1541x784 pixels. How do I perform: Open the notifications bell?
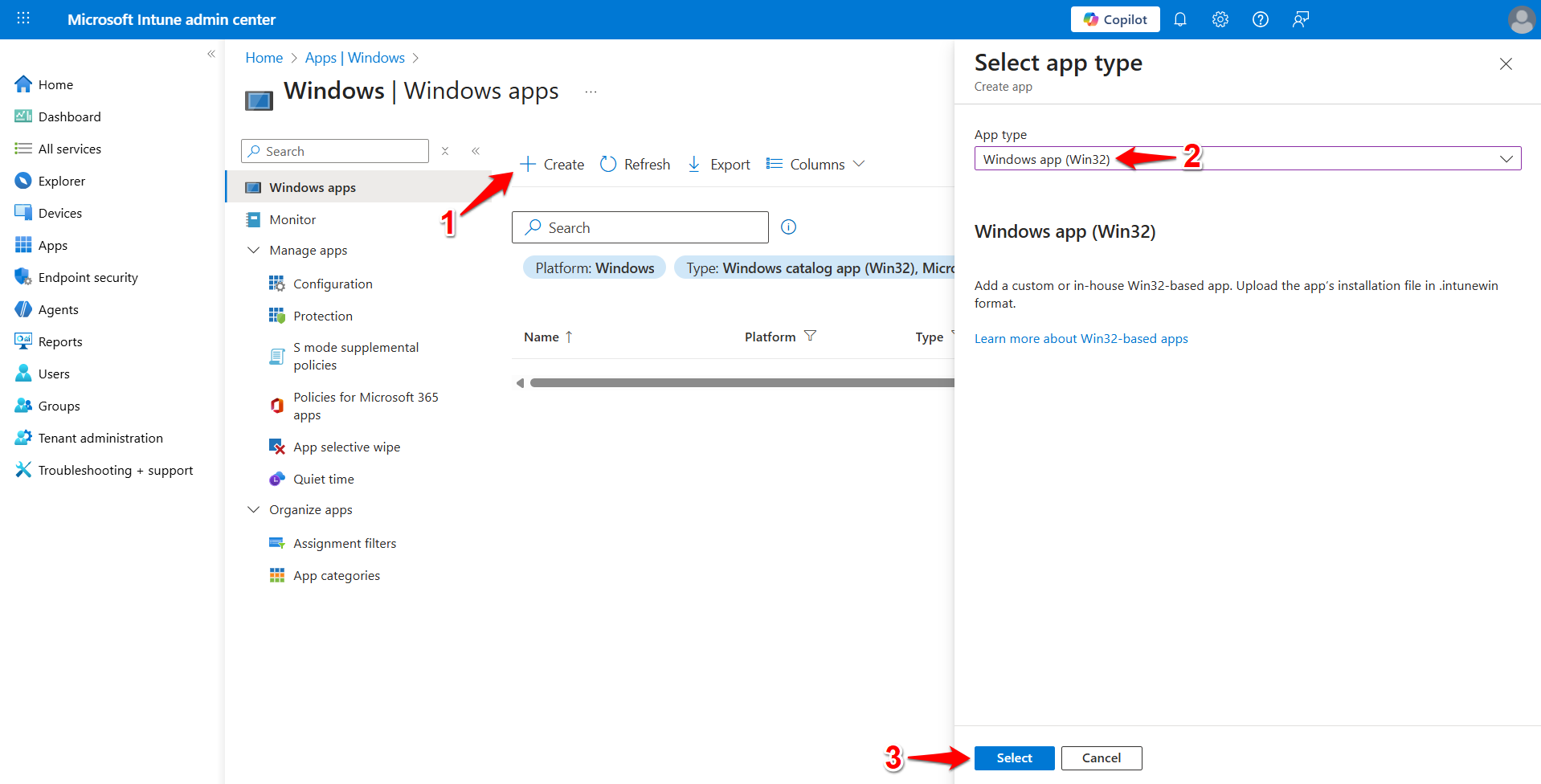[x=1180, y=19]
